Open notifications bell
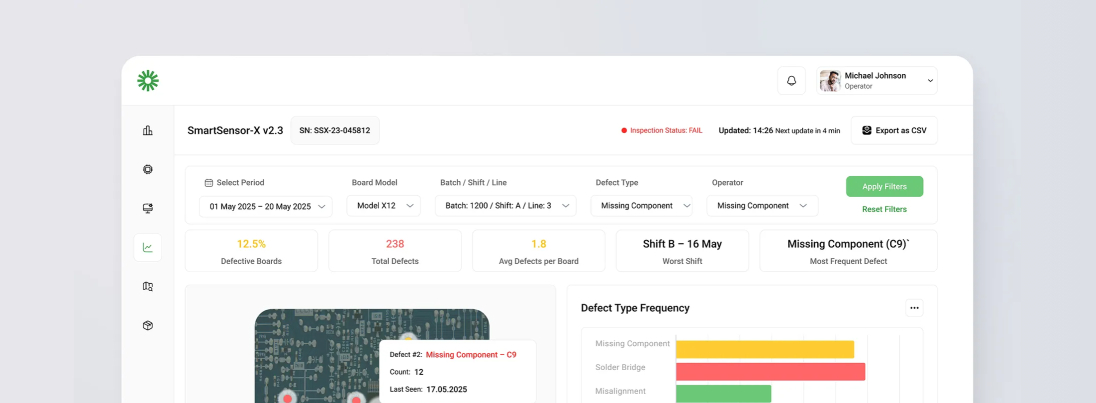The image size is (1096, 403). [x=791, y=81]
